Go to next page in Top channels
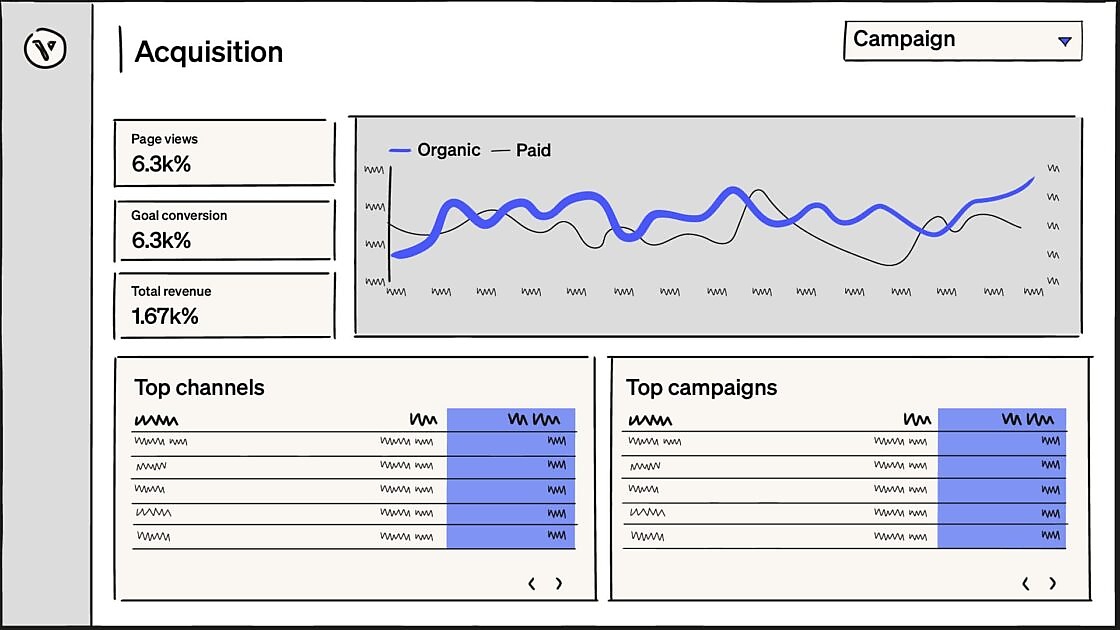Viewport: 1120px width, 630px height. pyautogui.click(x=559, y=584)
